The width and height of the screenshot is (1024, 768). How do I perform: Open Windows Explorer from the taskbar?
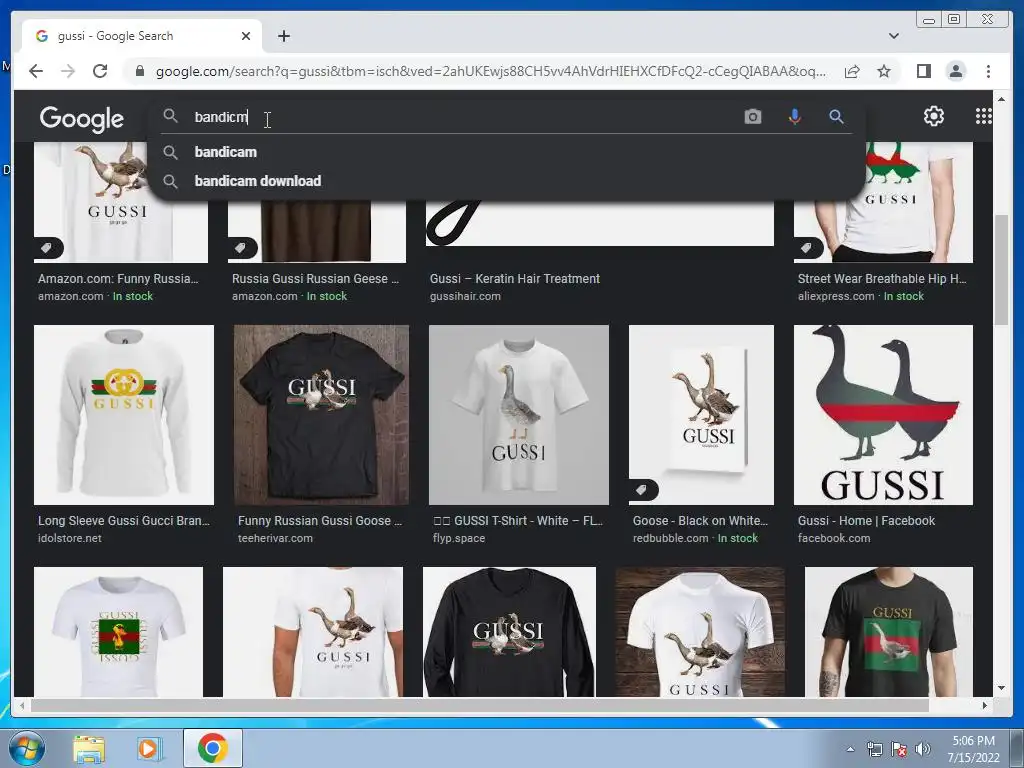pos(89,749)
